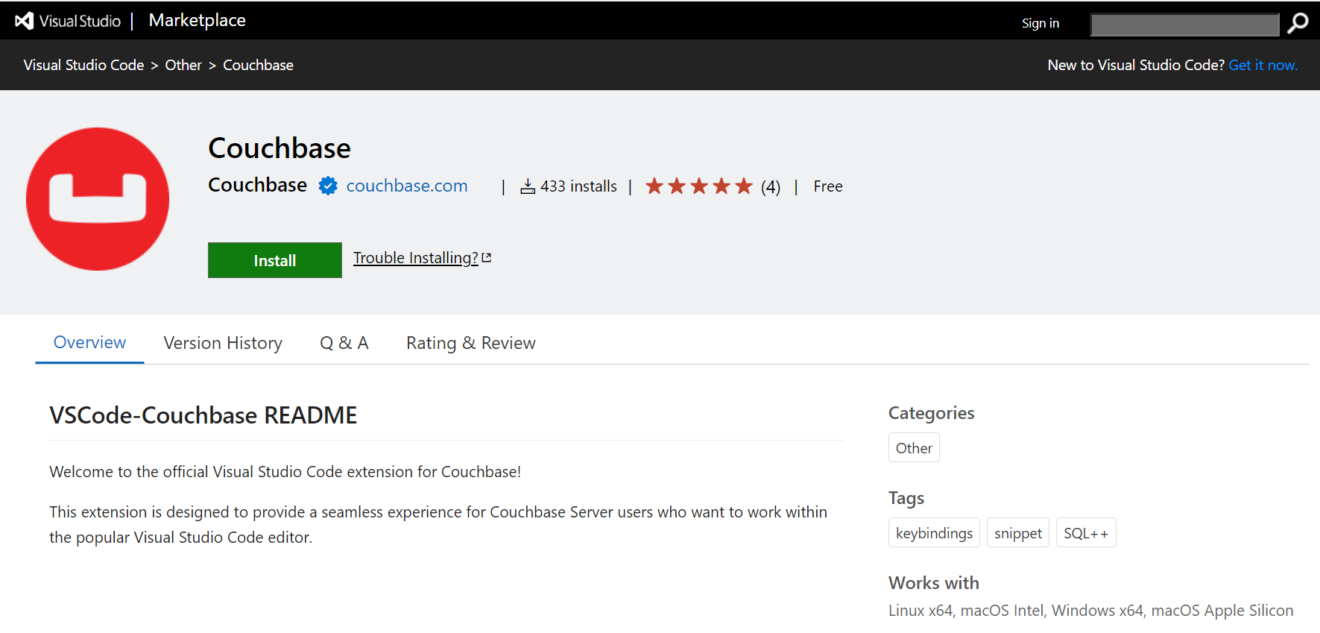Click the fifth rating star
1320x633 pixels.
pos(744,185)
